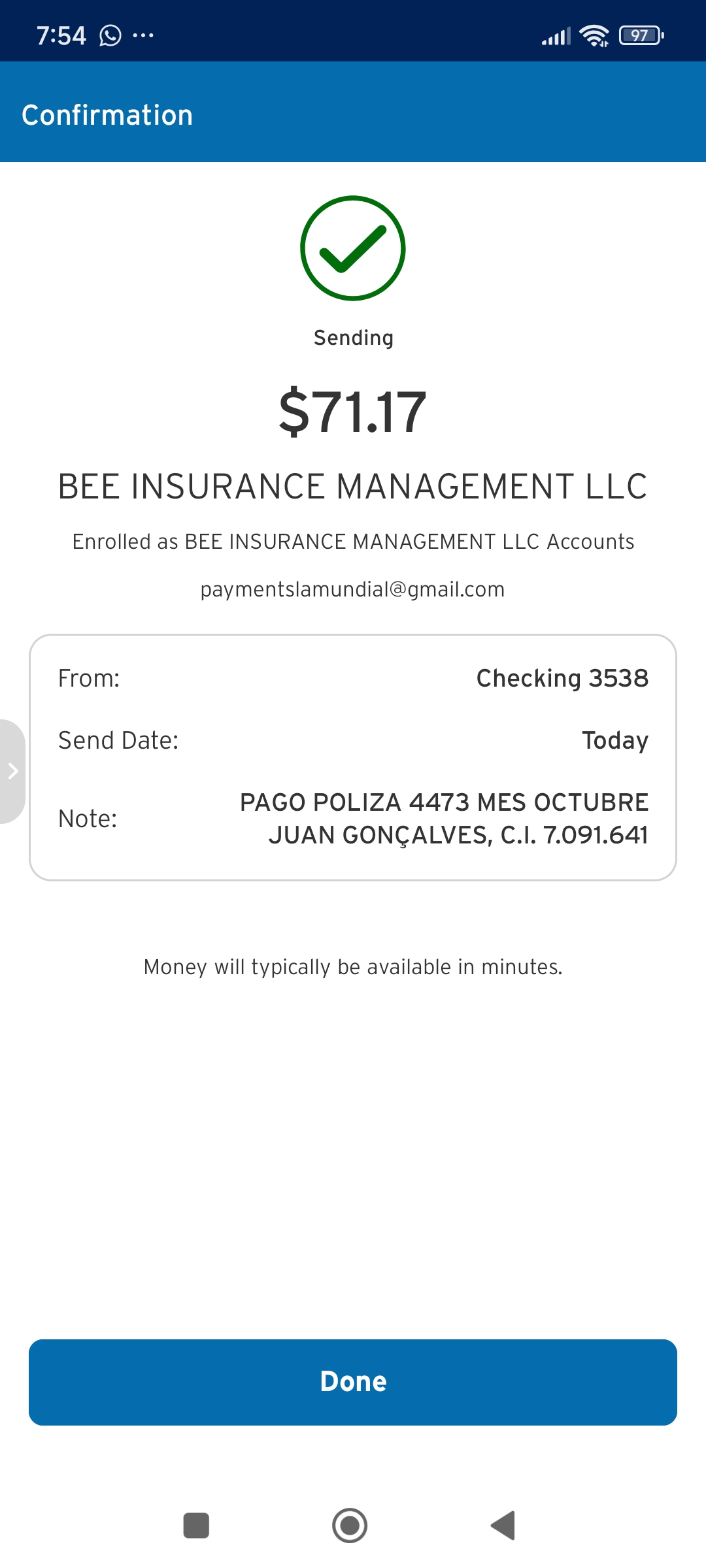Tap the paymentslamundial@gmail.com email address

[352, 589]
